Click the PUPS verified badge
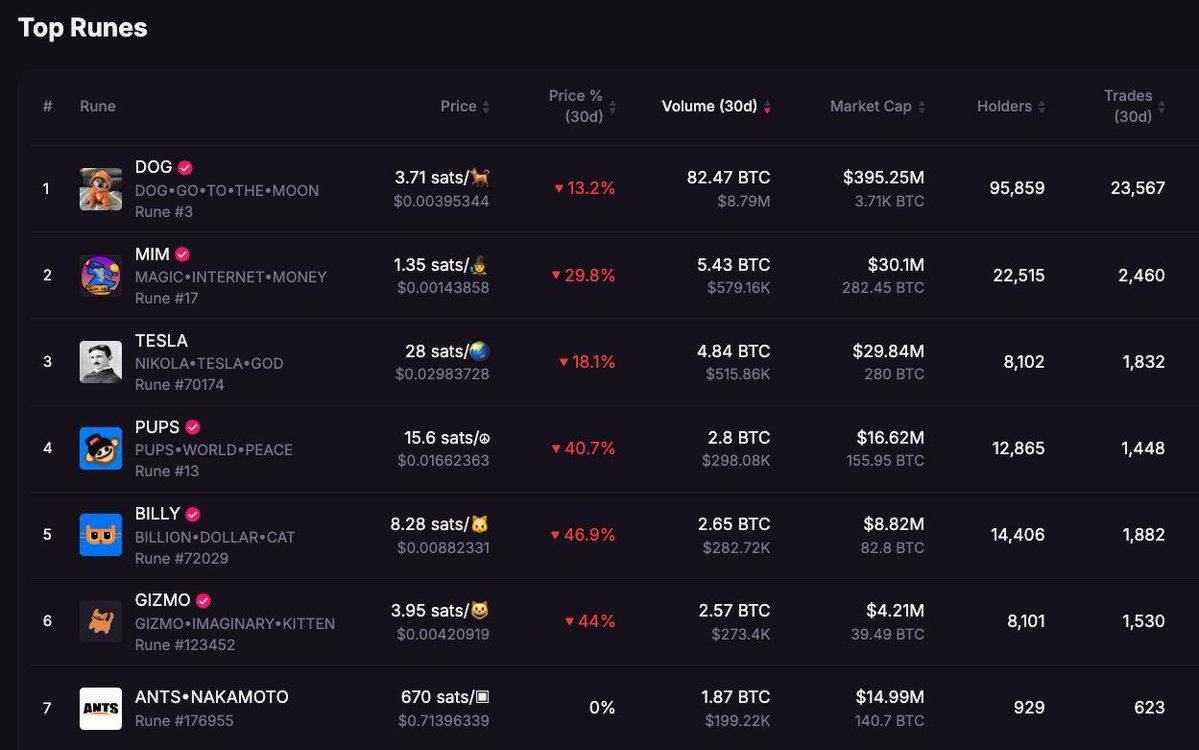 pyautogui.click(x=193, y=427)
